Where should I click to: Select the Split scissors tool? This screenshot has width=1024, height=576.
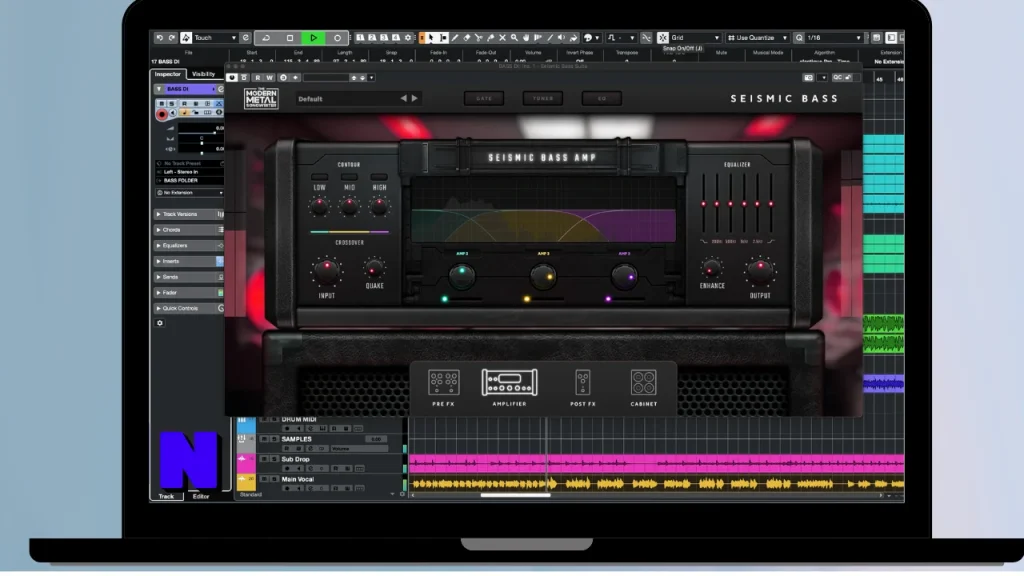tap(479, 38)
